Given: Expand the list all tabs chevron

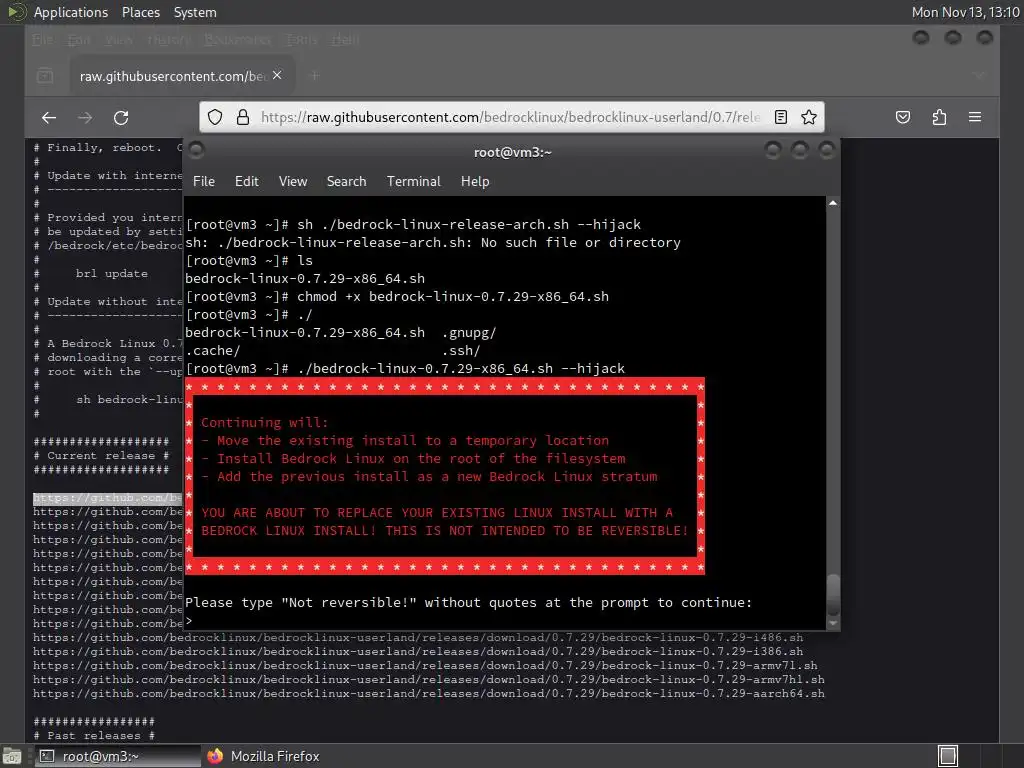Looking at the screenshot, I should [979, 76].
